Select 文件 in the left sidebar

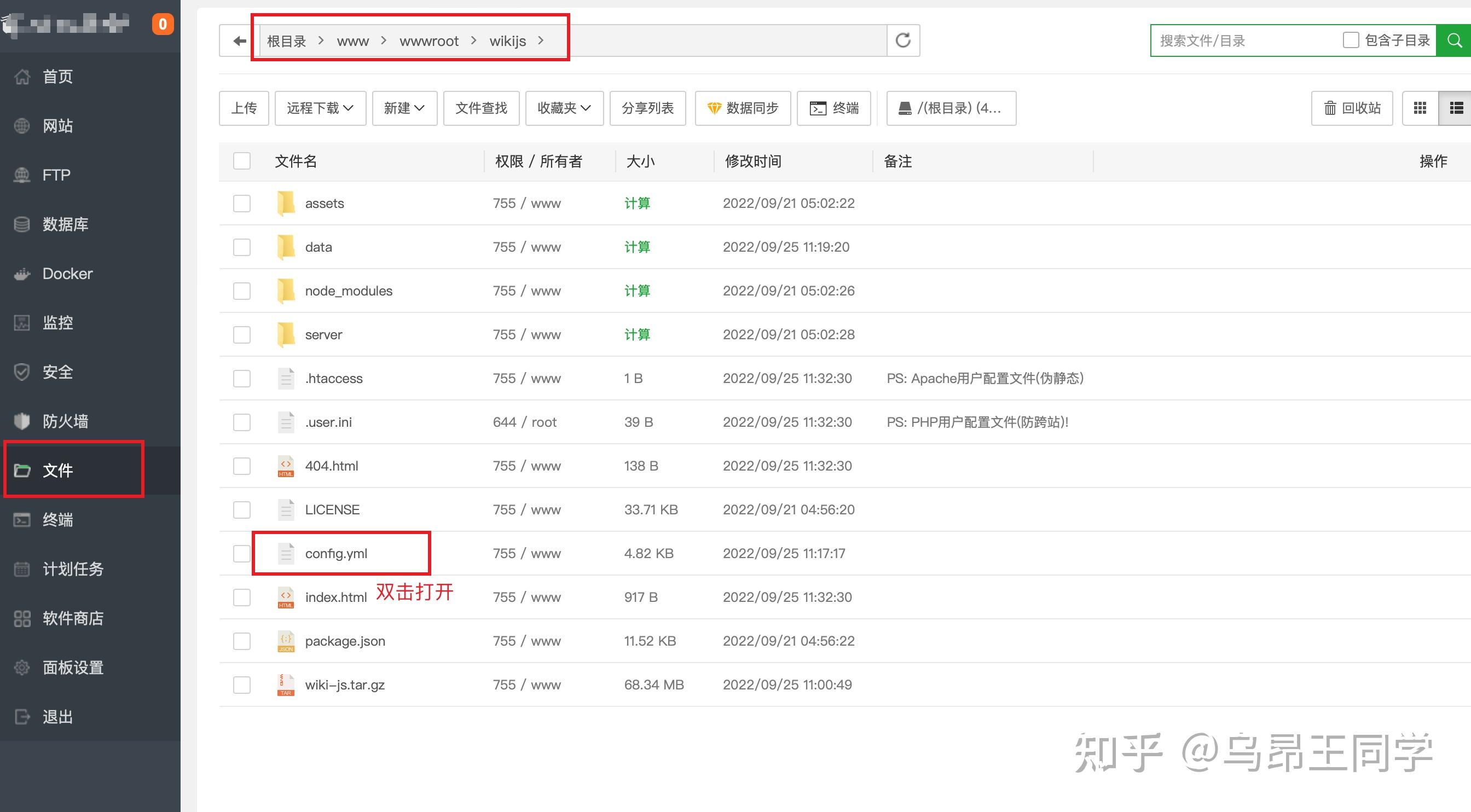point(57,470)
